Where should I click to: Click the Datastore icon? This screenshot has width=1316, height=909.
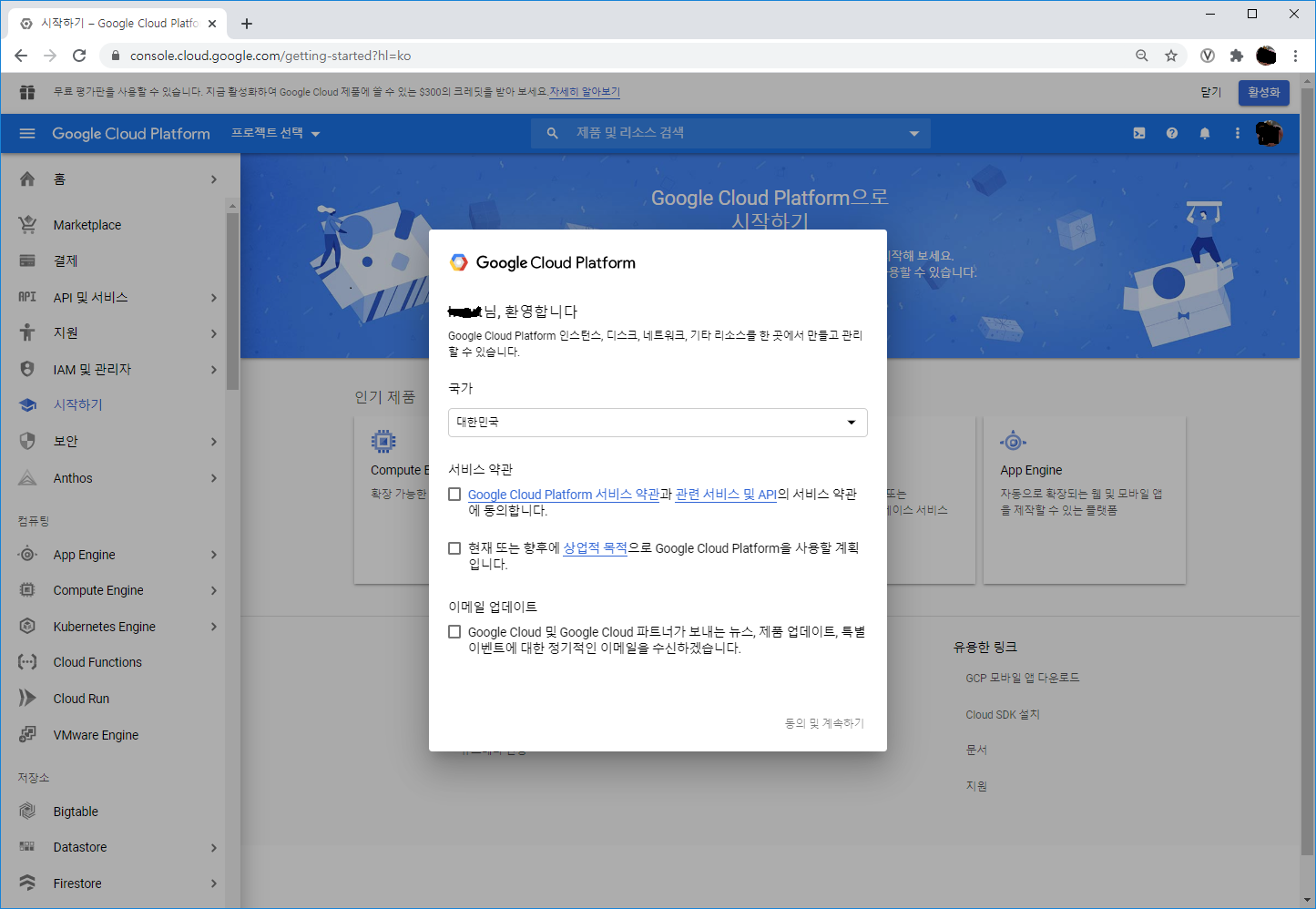(27, 847)
